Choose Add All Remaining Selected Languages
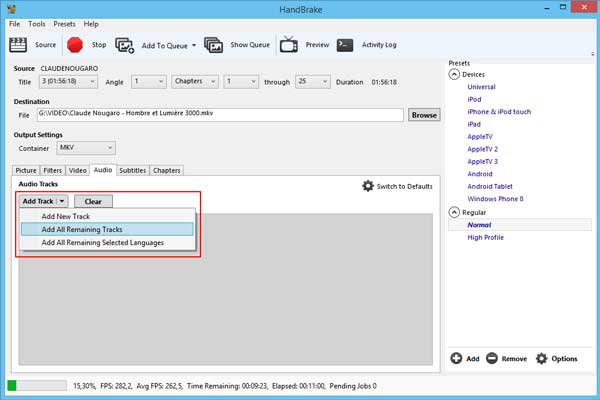The image size is (600, 400). tap(108, 243)
